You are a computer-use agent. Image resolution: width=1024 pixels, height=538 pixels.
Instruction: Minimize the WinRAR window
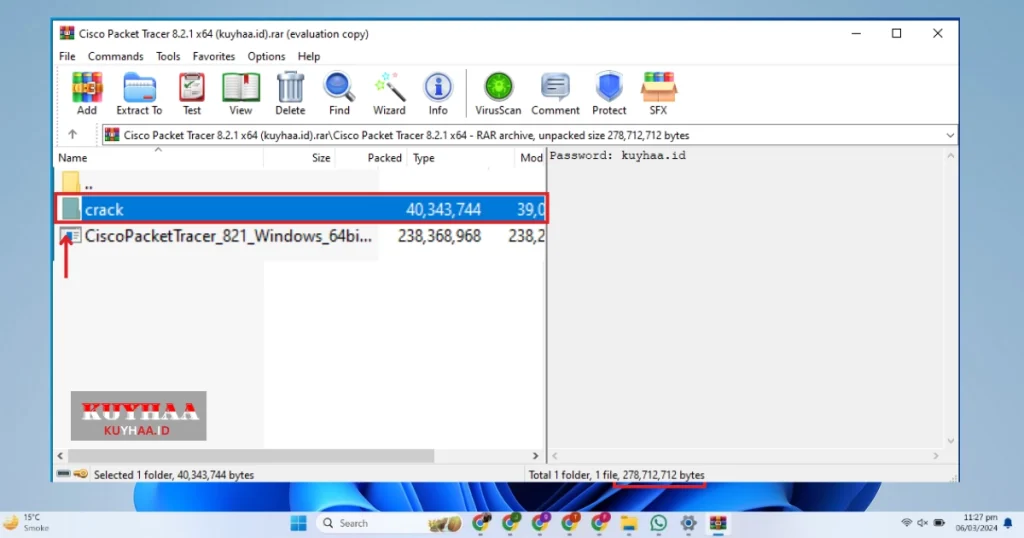pyautogui.click(x=856, y=33)
